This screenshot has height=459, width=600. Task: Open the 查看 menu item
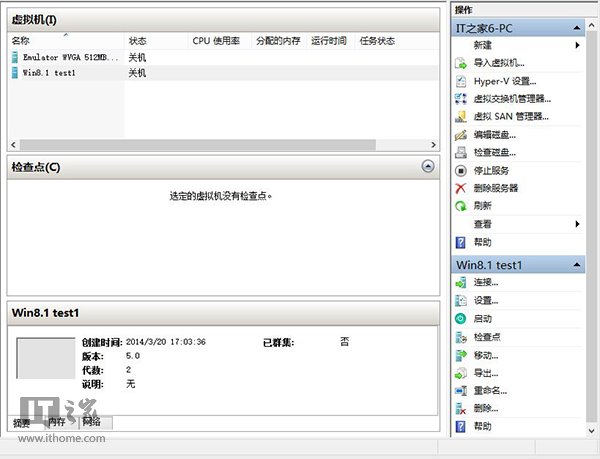pos(482,224)
